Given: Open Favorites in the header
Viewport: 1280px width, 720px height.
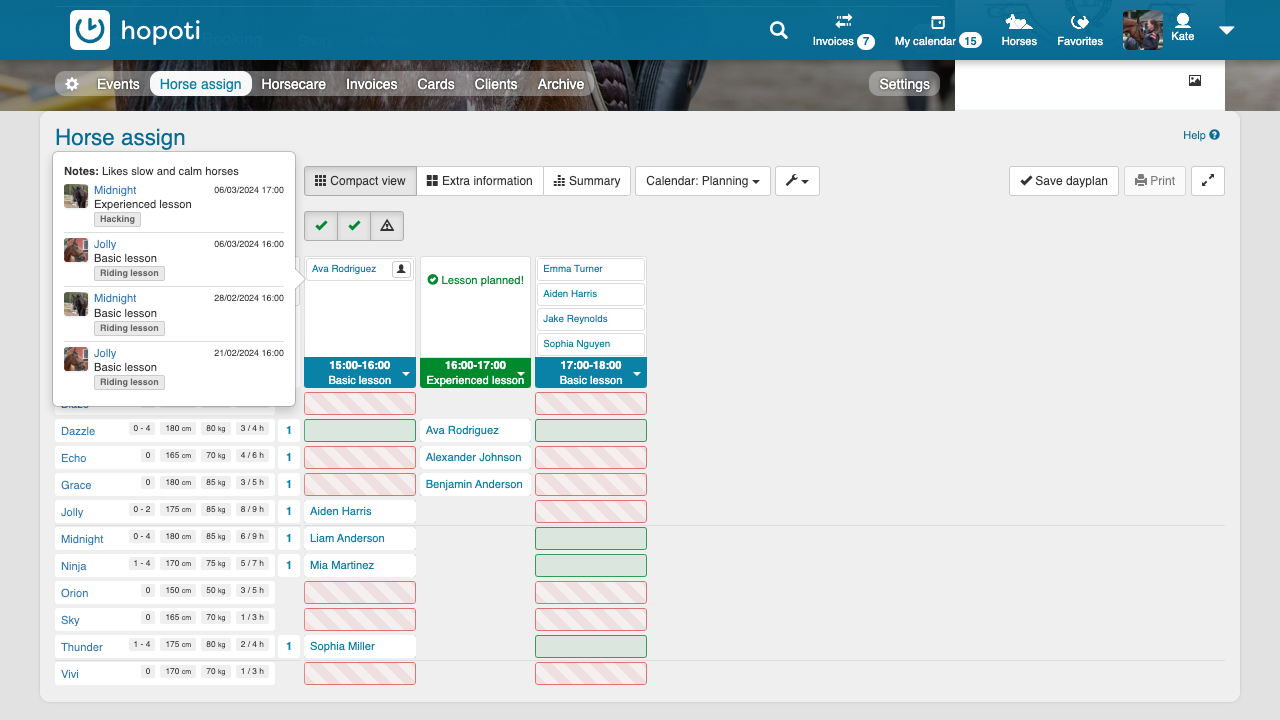Looking at the screenshot, I should click(x=1080, y=31).
